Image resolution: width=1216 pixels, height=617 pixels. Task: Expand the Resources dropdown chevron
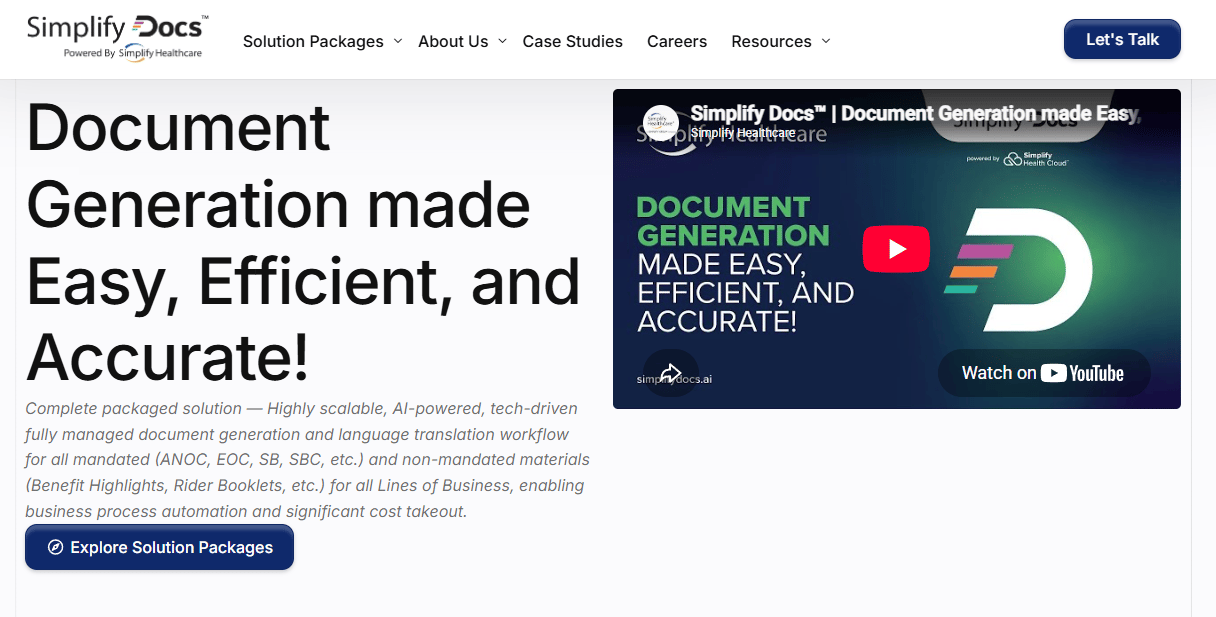click(x=825, y=41)
